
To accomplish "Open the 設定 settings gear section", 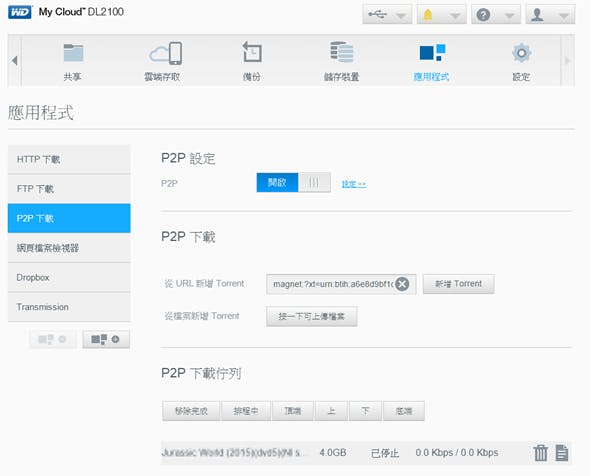I will point(521,61).
